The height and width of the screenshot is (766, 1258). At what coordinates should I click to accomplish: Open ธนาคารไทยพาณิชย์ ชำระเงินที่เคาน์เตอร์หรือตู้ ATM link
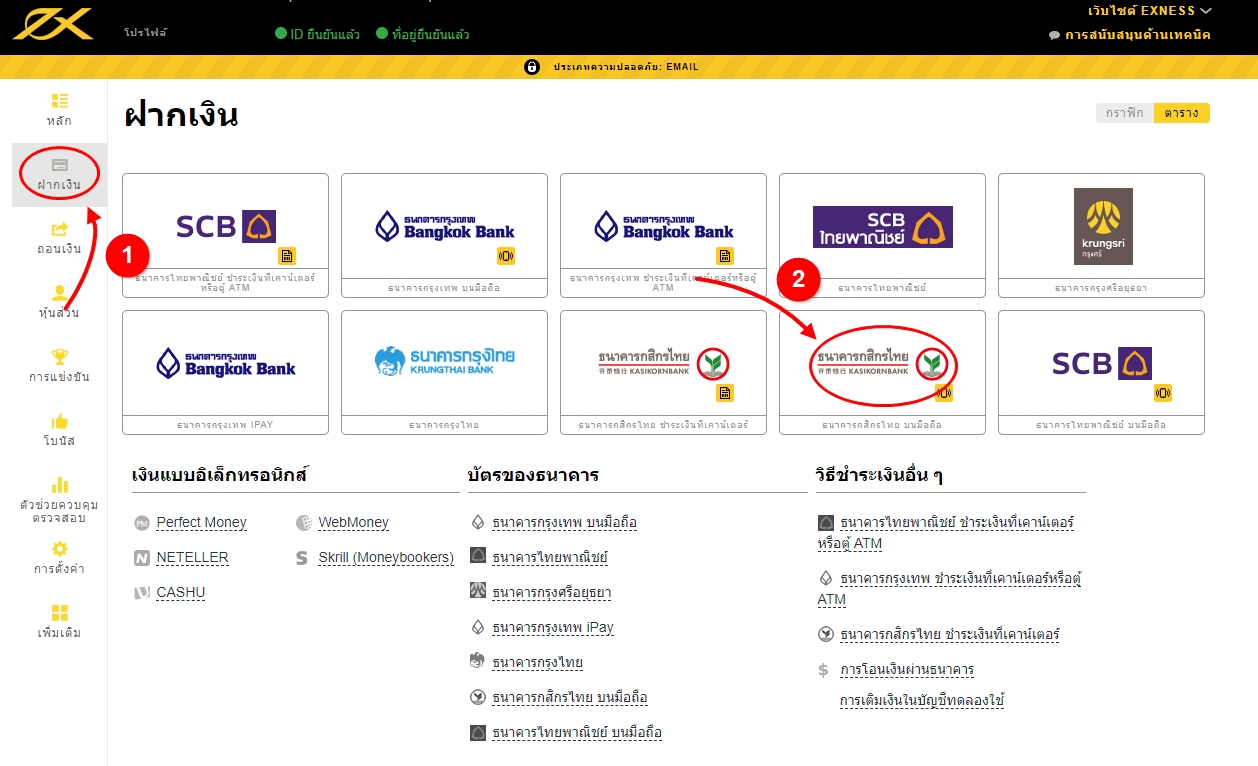point(946,533)
